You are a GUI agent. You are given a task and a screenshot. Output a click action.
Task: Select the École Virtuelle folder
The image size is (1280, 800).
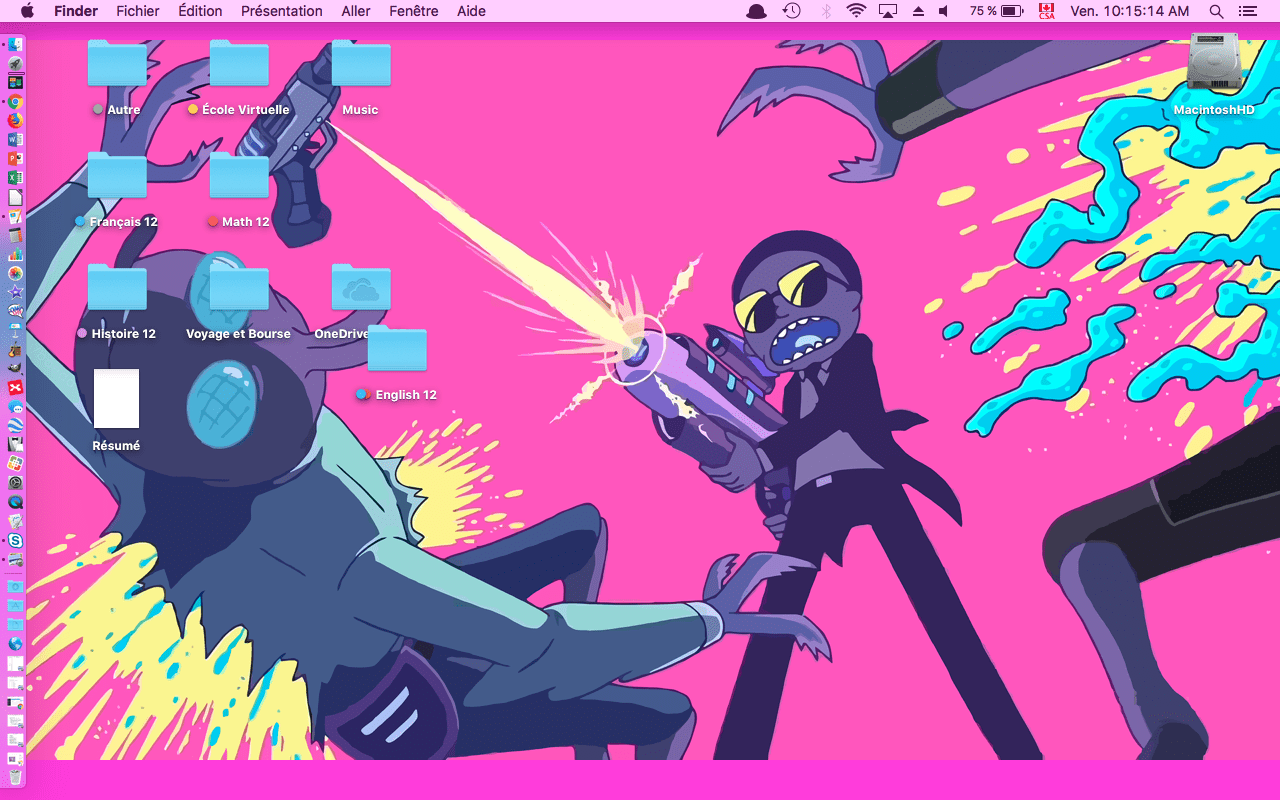click(x=239, y=78)
